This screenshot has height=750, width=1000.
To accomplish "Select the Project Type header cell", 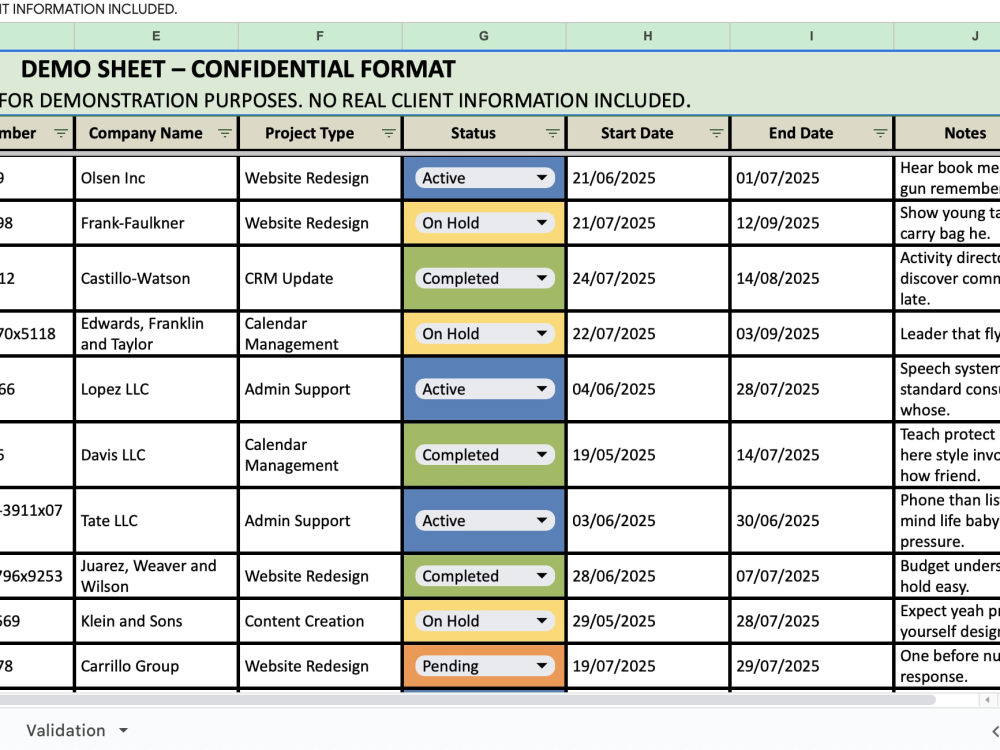I will (320, 133).
